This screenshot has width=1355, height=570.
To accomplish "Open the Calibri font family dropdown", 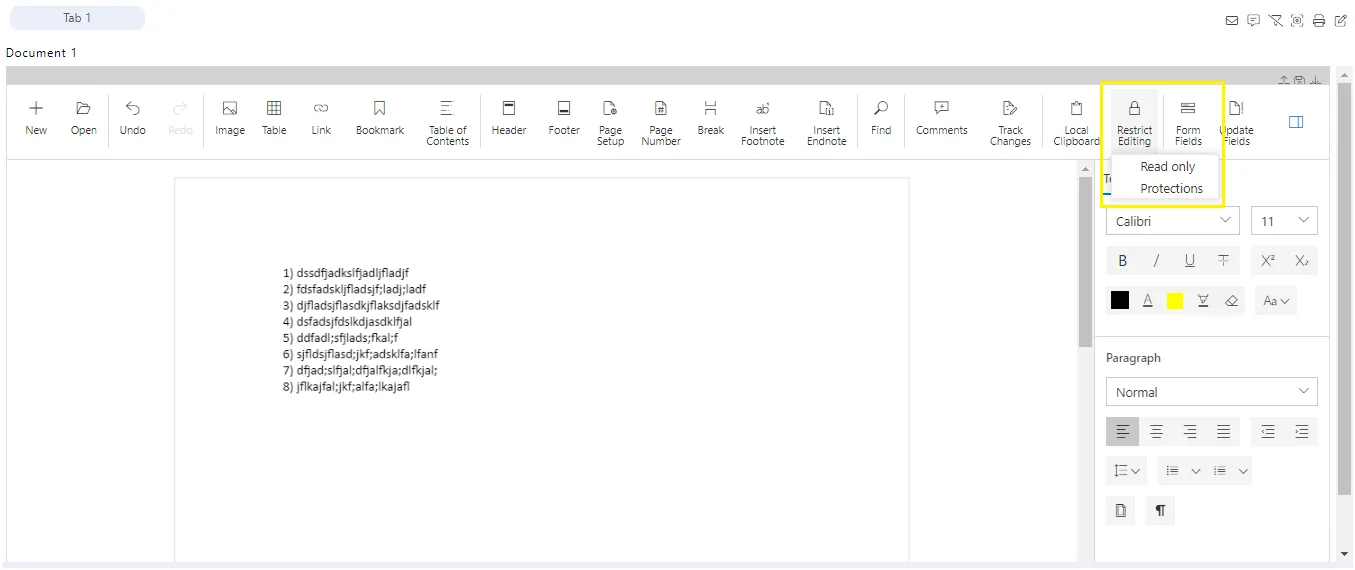I will pyautogui.click(x=1173, y=221).
